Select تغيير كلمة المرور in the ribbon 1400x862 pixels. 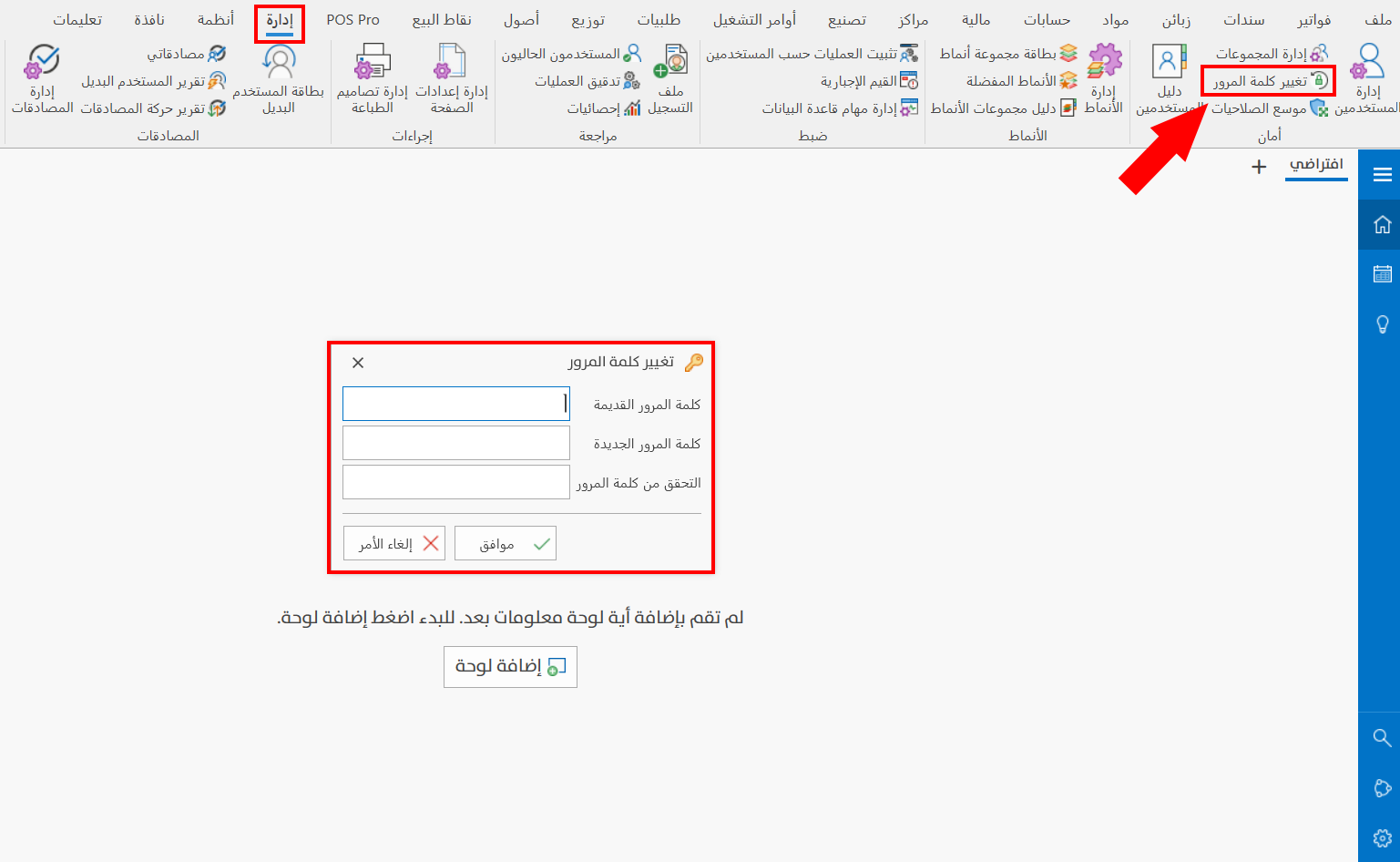pos(1268,80)
